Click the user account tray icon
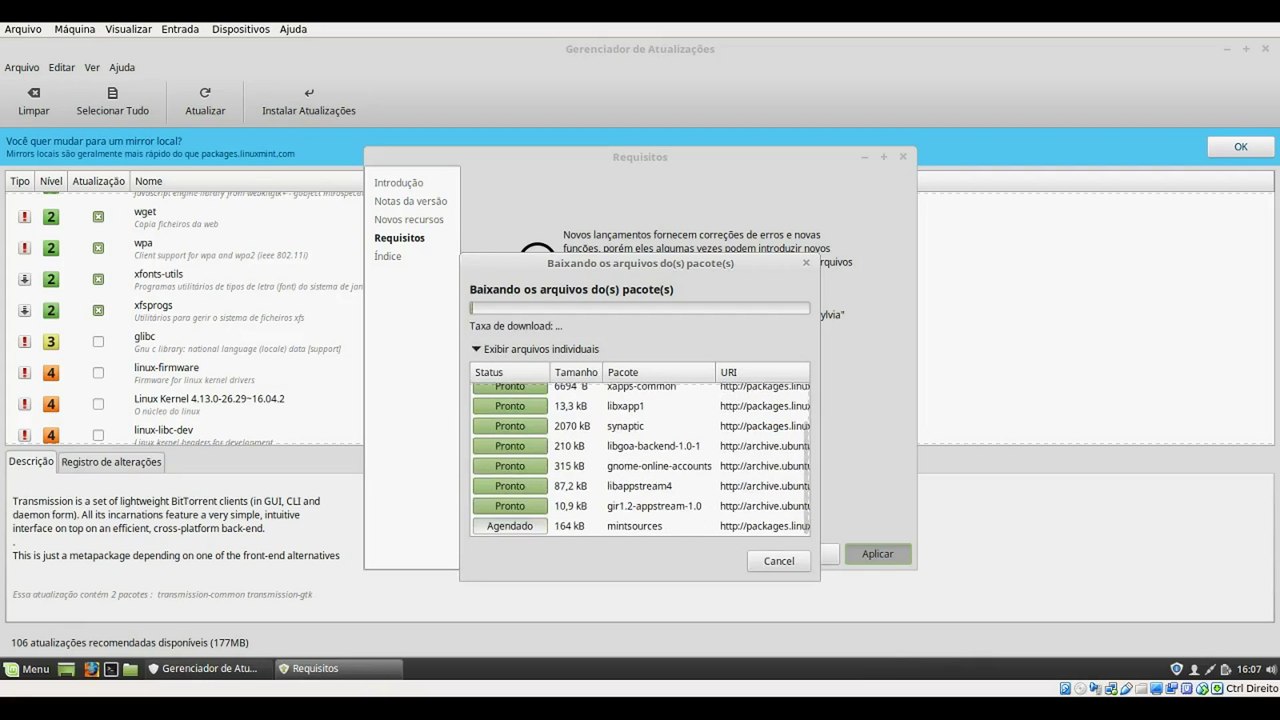 point(1194,669)
